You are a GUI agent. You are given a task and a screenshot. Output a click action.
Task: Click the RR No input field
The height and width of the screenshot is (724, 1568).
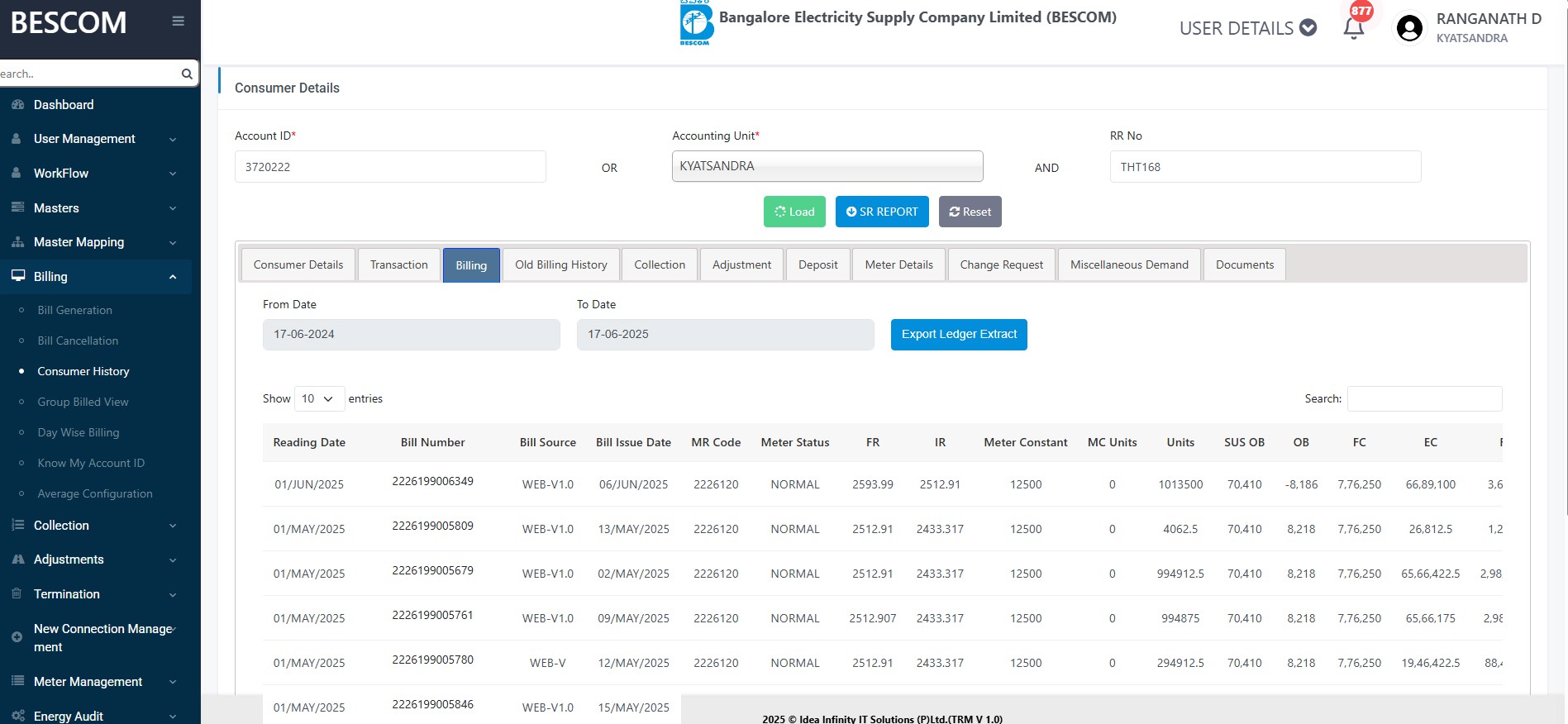(x=1265, y=166)
